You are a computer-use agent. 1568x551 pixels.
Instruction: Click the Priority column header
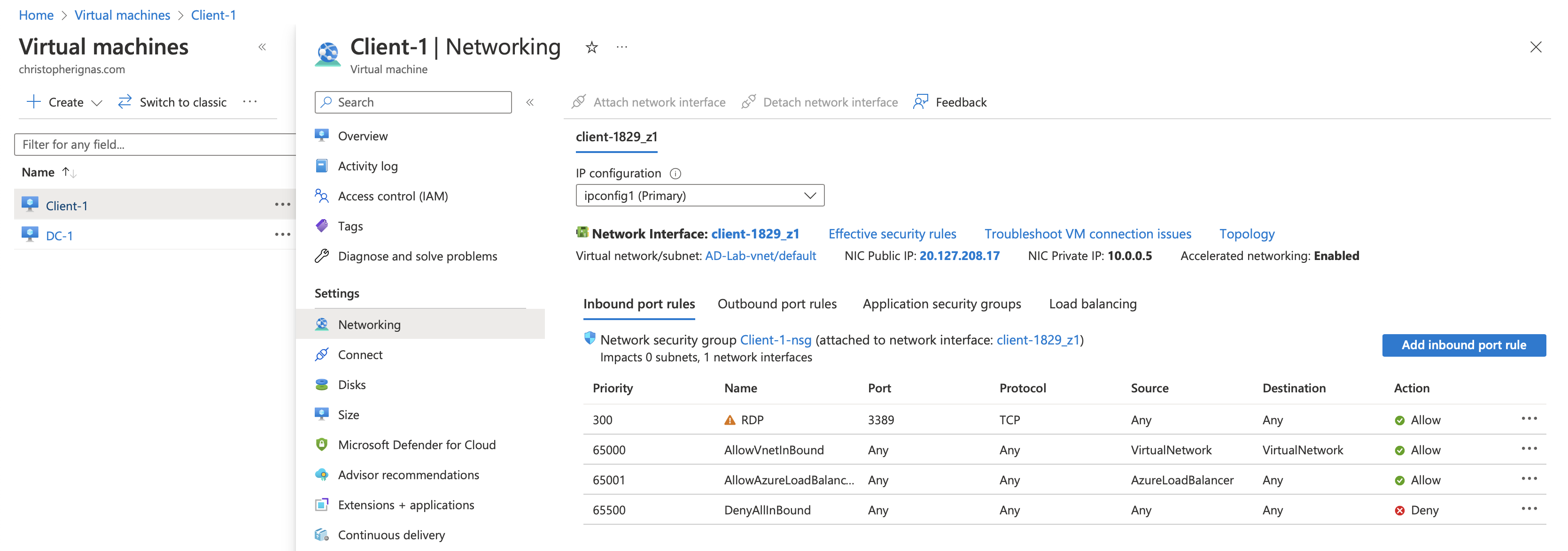[613, 388]
